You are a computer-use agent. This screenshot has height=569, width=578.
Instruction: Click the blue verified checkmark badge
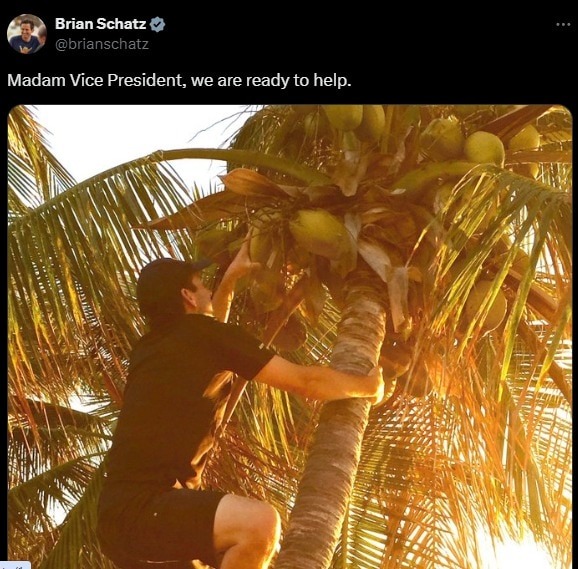click(157, 24)
